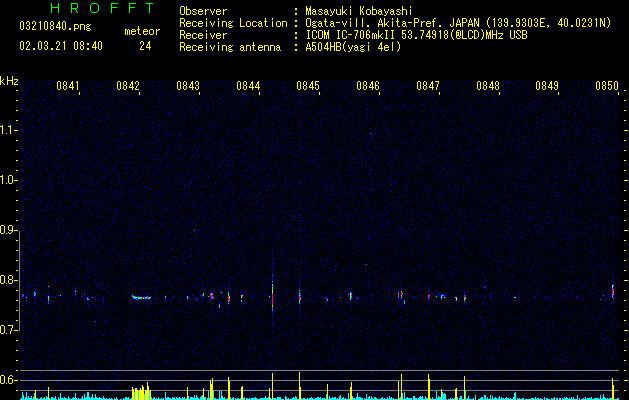The height and width of the screenshot is (400, 629).
Task: Click the 1.1 kHz axis label
Action: (8, 130)
